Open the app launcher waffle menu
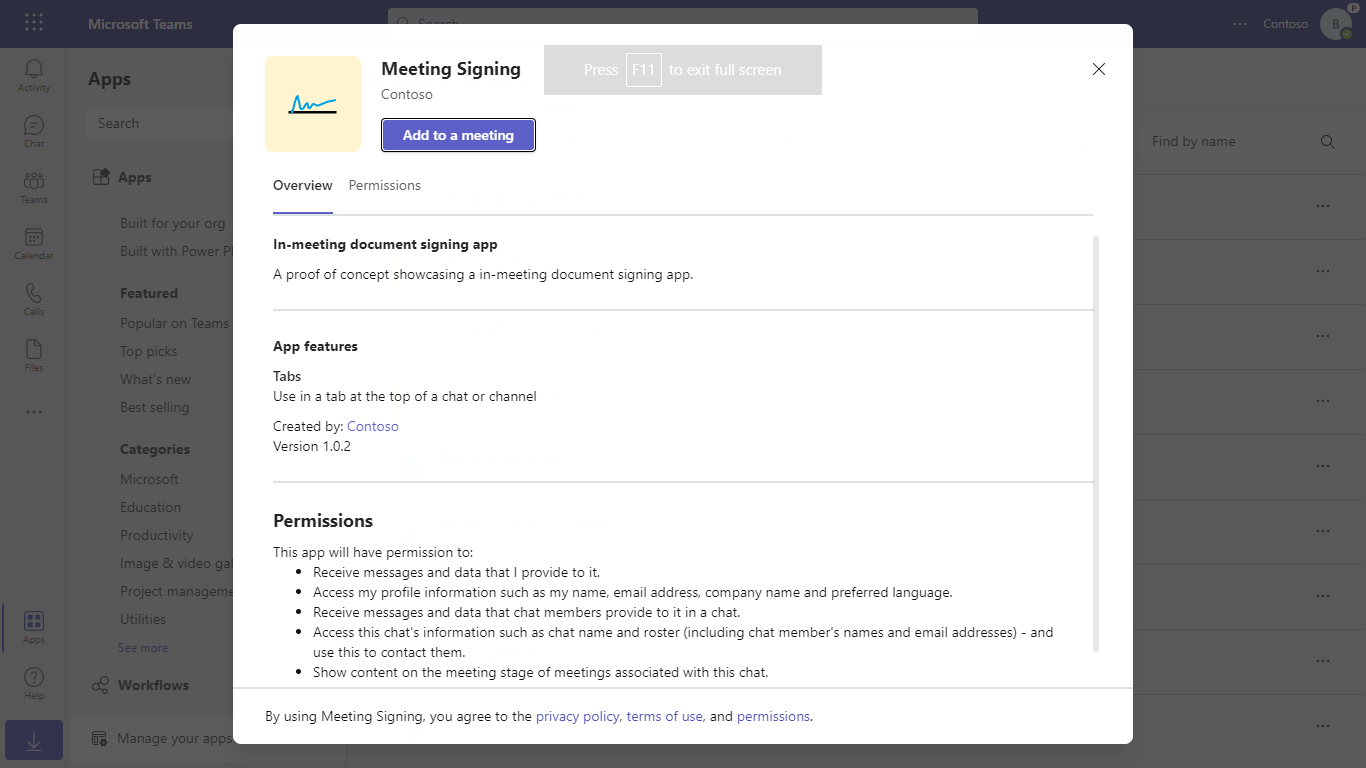Viewport: 1366px width, 768px height. [33, 22]
